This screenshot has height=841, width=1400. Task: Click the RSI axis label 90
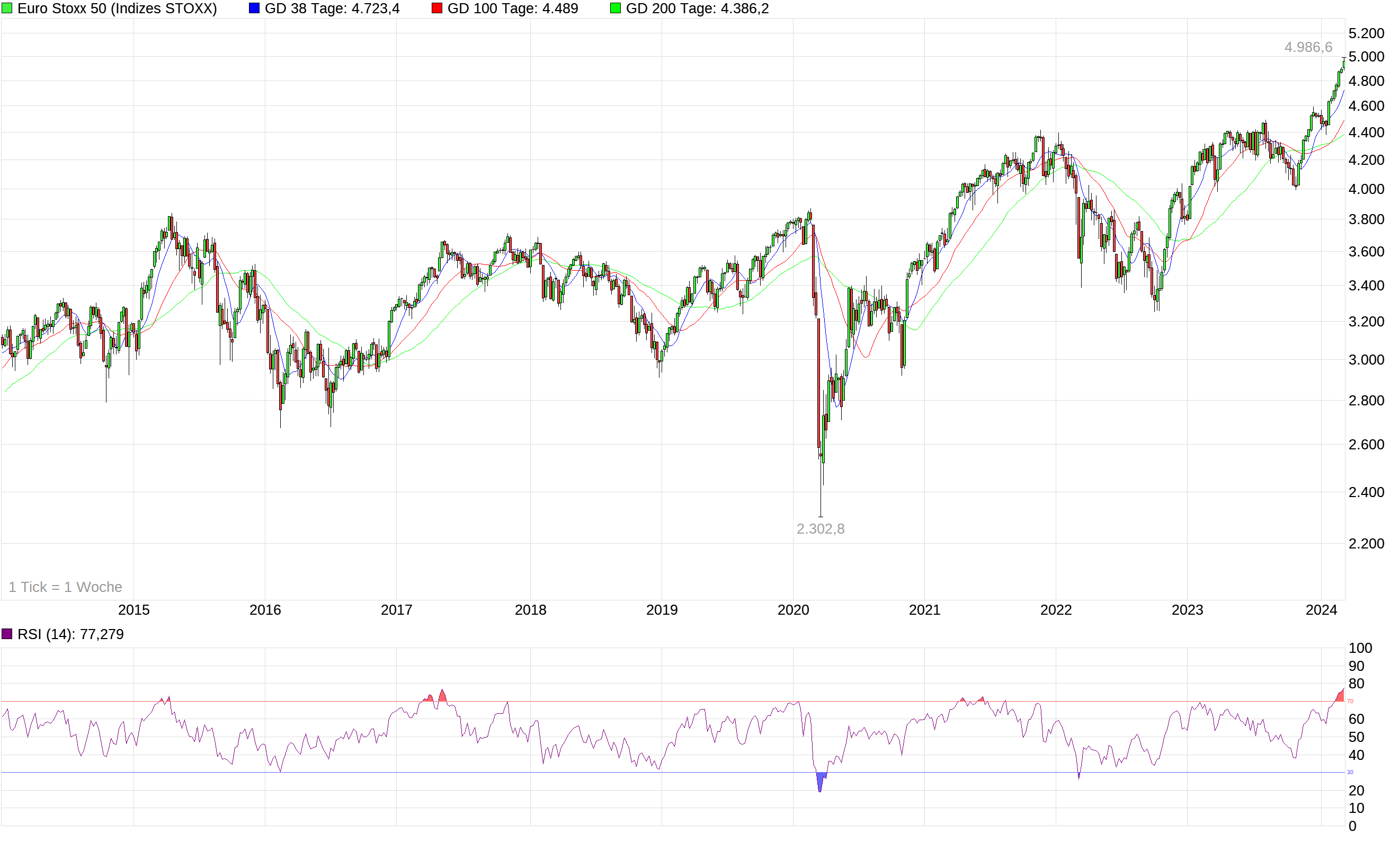click(x=1357, y=666)
